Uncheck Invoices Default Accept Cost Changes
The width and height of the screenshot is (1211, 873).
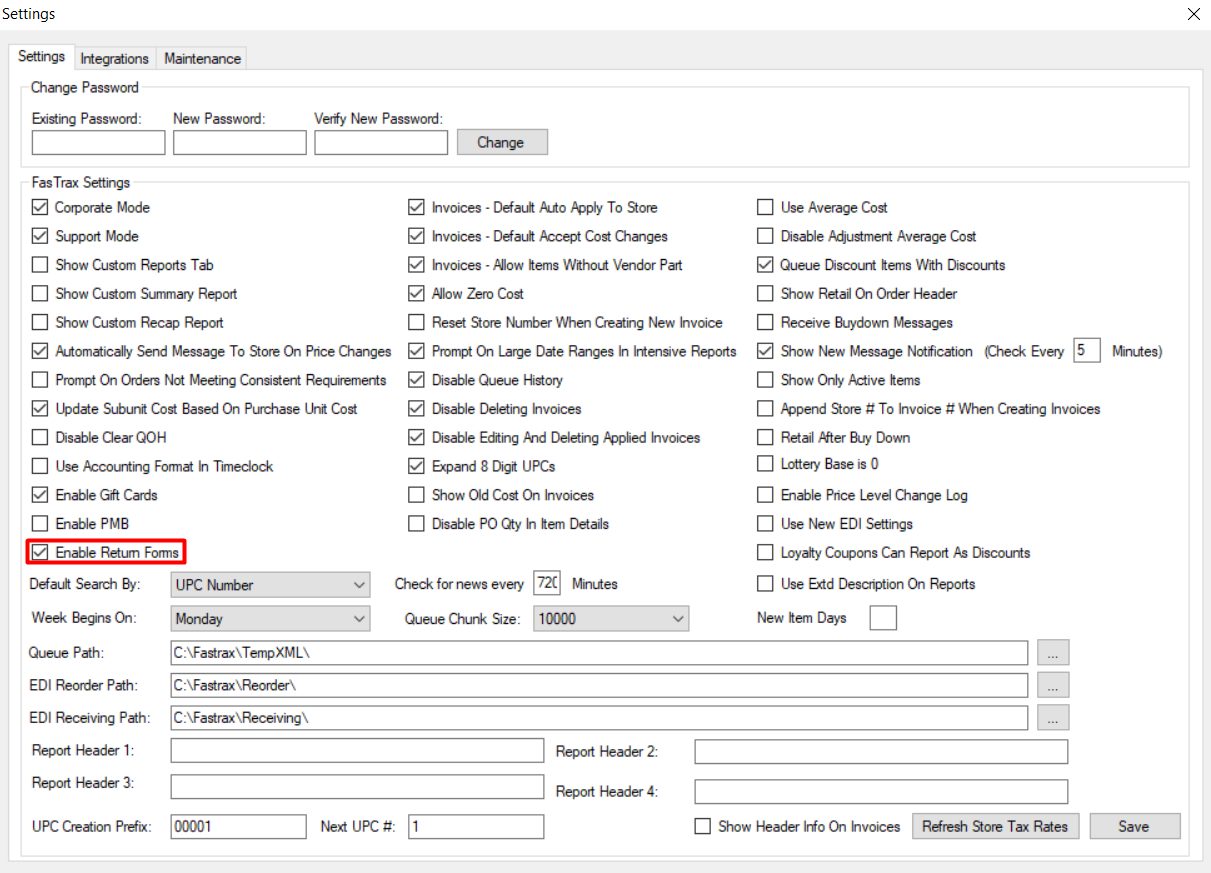tap(417, 236)
